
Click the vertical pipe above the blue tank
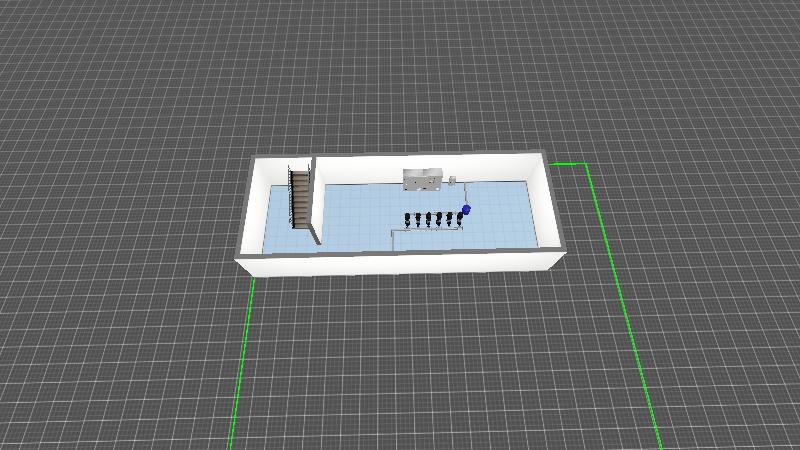click(x=465, y=193)
